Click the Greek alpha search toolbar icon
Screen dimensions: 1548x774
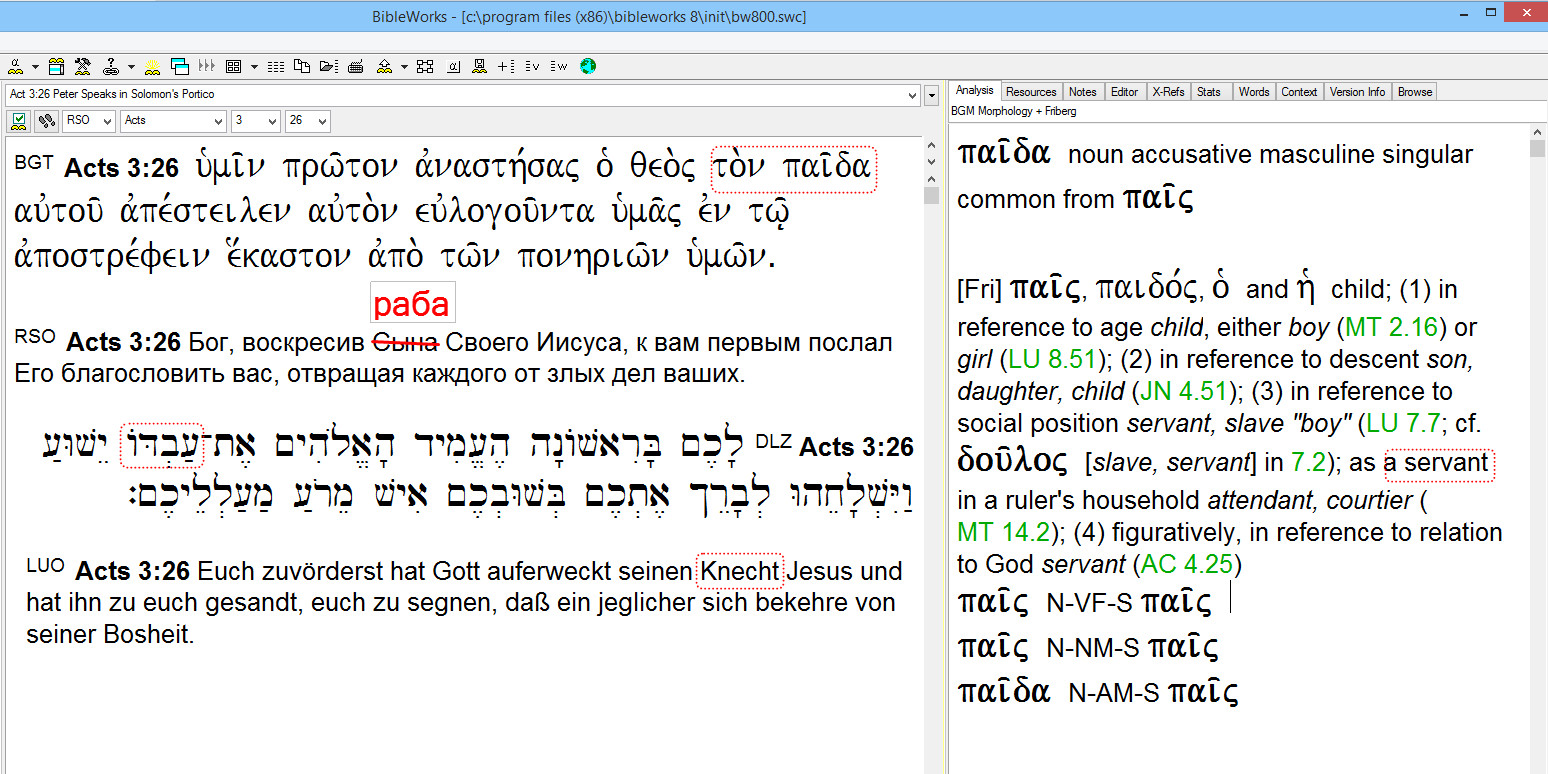pos(15,66)
